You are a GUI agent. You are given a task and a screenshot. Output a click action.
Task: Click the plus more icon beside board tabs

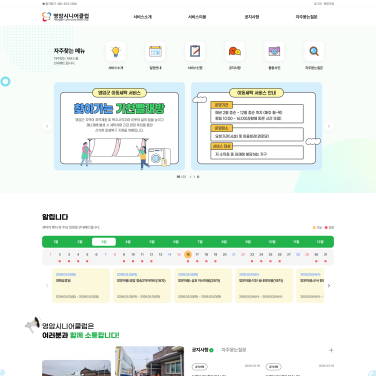coord(331,350)
